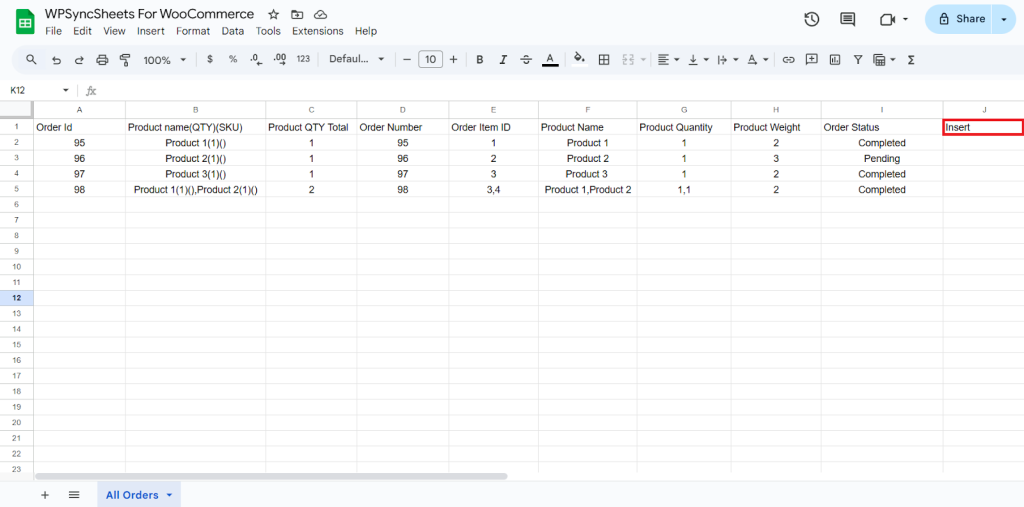Click the font size field
The height and width of the screenshot is (507, 1024).
pos(430,59)
